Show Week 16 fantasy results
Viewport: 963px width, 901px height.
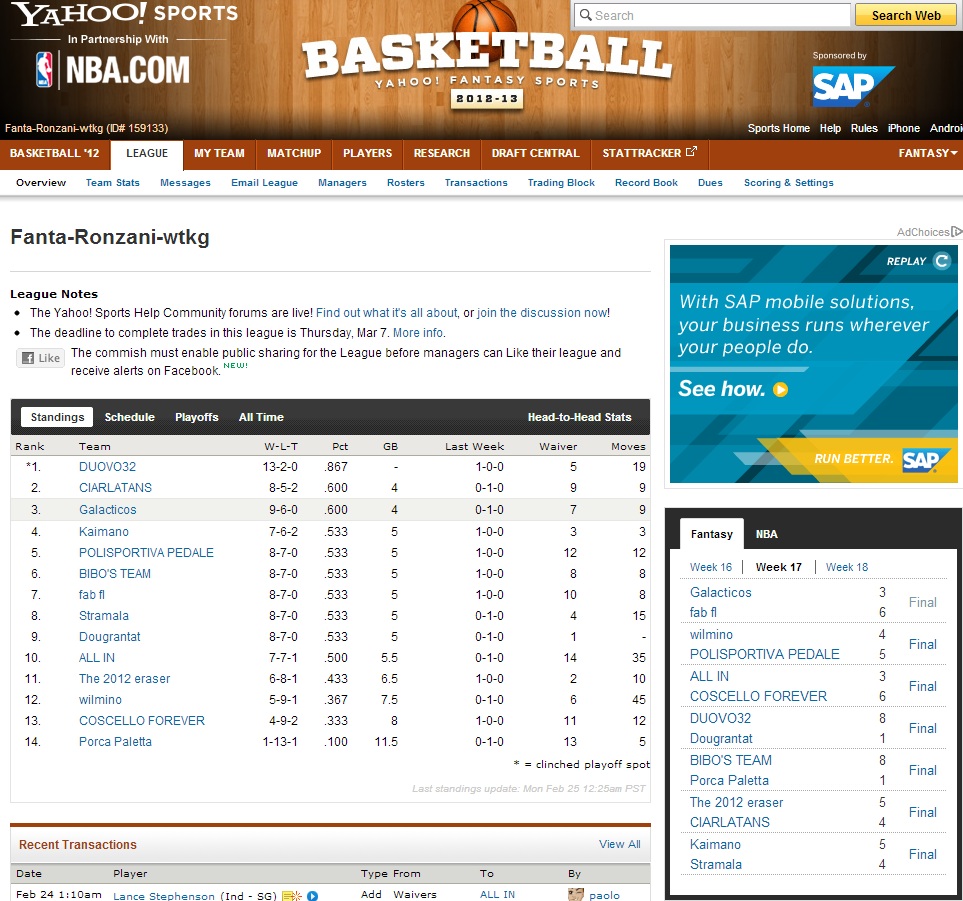click(710, 567)
